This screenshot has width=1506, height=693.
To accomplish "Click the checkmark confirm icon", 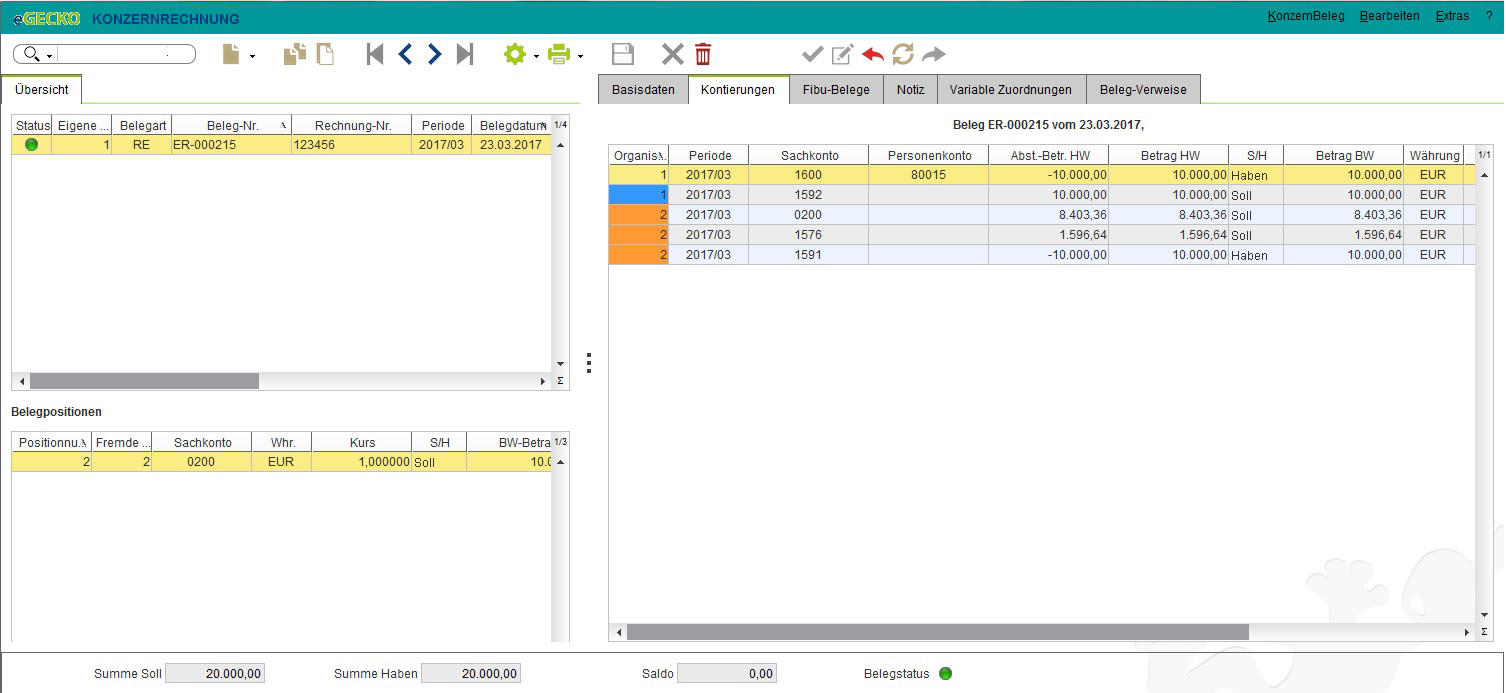I will pos(813,54).
